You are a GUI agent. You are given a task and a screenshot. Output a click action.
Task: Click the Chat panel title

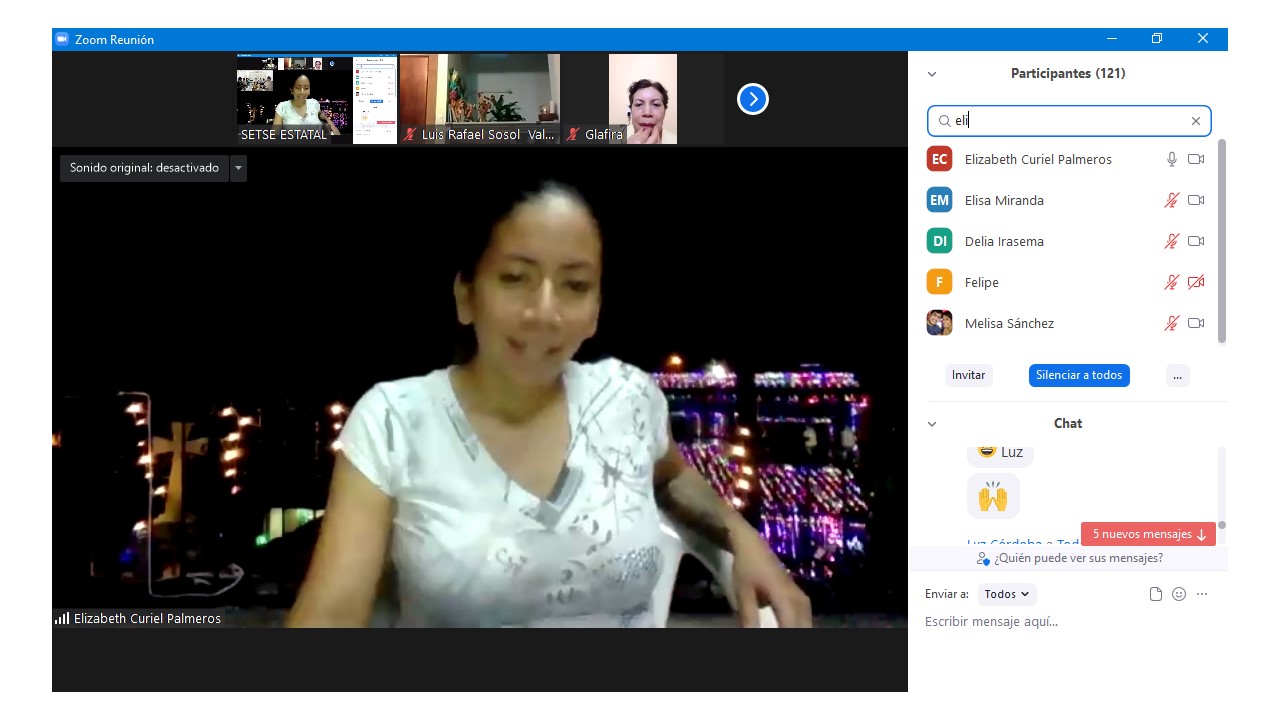(x=1068, y=423)
